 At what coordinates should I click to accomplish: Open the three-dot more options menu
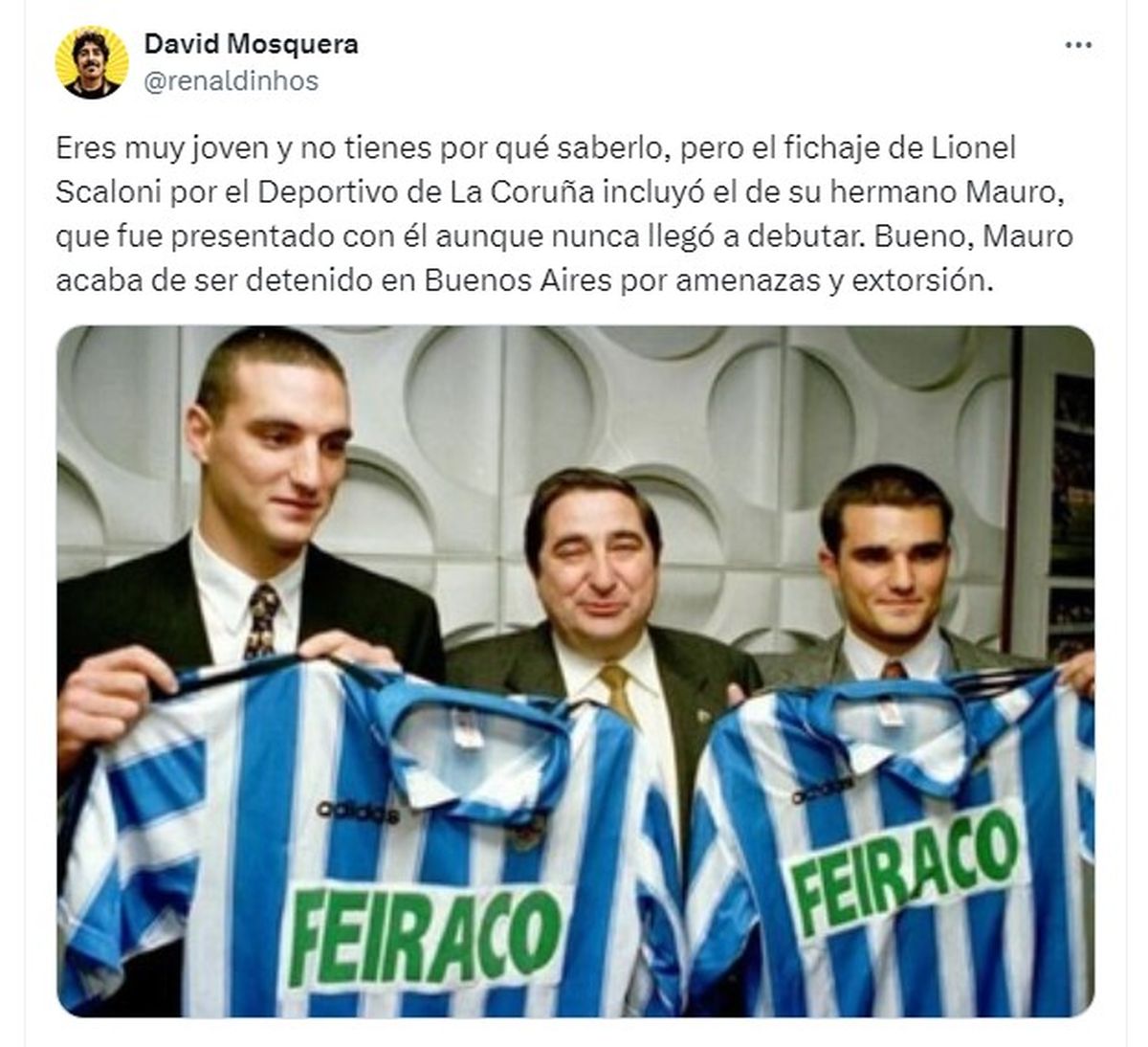pos(1078,45)
